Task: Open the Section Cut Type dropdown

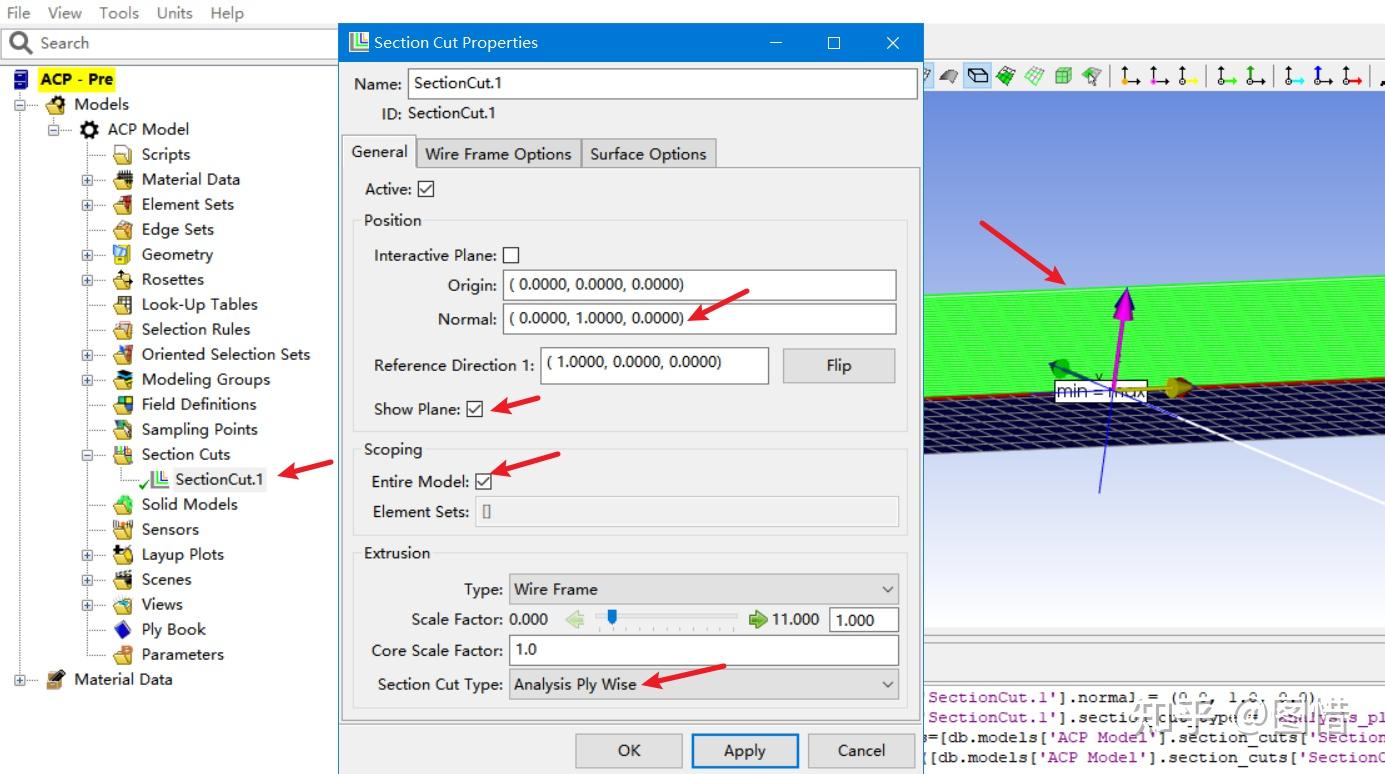Action: (704, 685)
